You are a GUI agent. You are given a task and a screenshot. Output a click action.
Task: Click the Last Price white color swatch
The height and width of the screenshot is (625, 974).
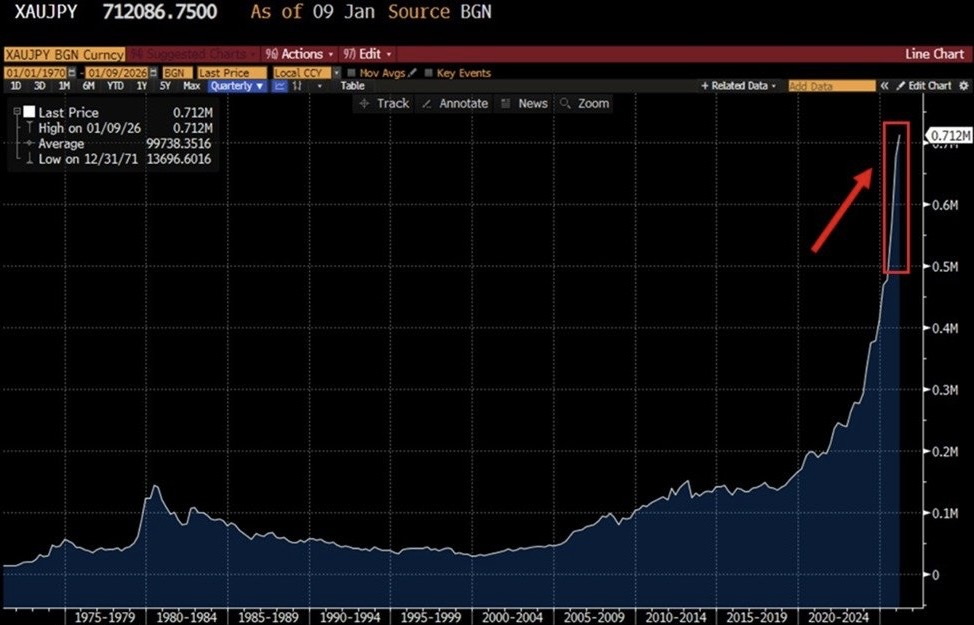29,113
